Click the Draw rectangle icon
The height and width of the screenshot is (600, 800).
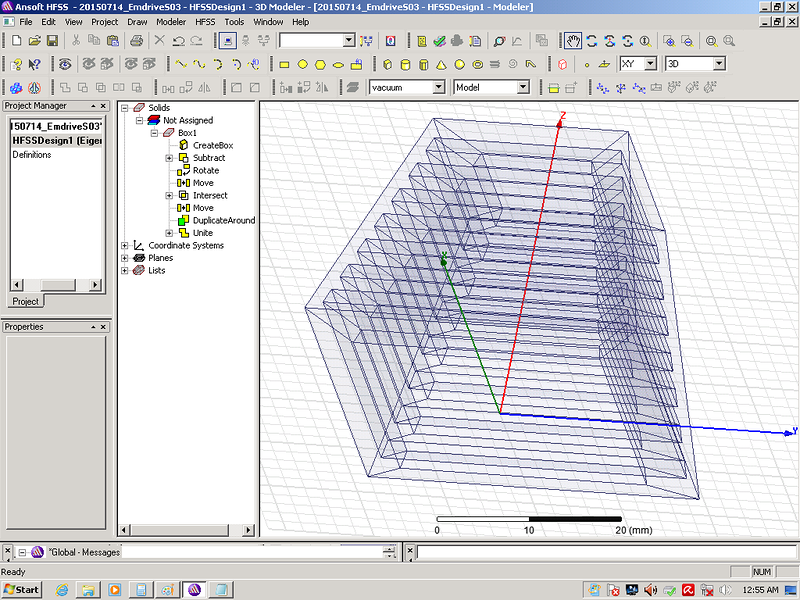tap(284, 64)
